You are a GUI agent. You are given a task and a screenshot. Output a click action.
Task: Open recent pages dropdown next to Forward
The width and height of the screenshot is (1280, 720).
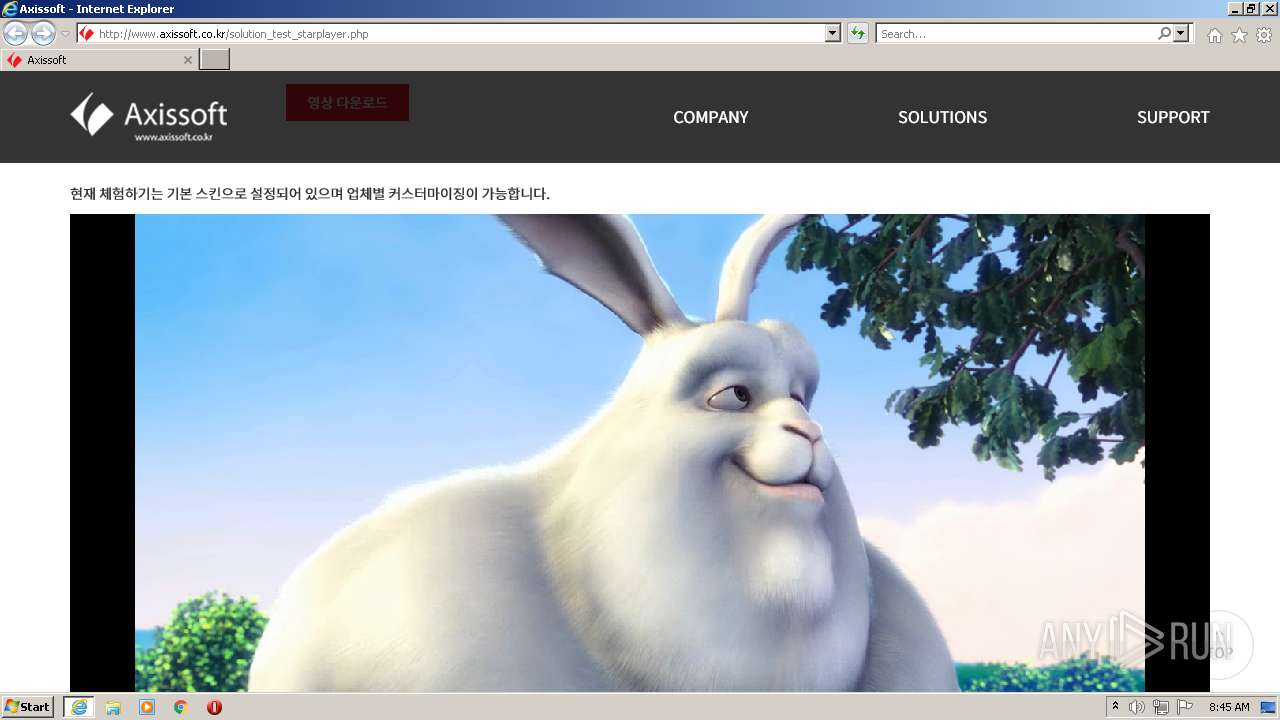pyautogui.click(x=65, y=34)
